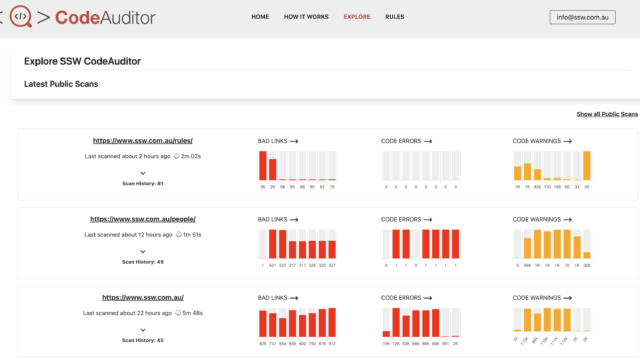Click CODE WARNINGS arrow for people scan

coord(567,220)
